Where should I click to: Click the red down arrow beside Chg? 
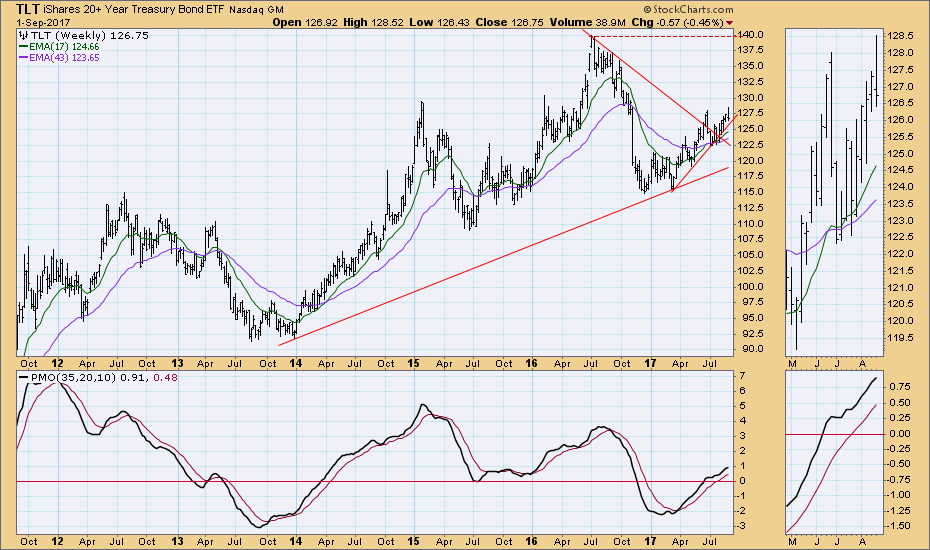click(728, 21)
